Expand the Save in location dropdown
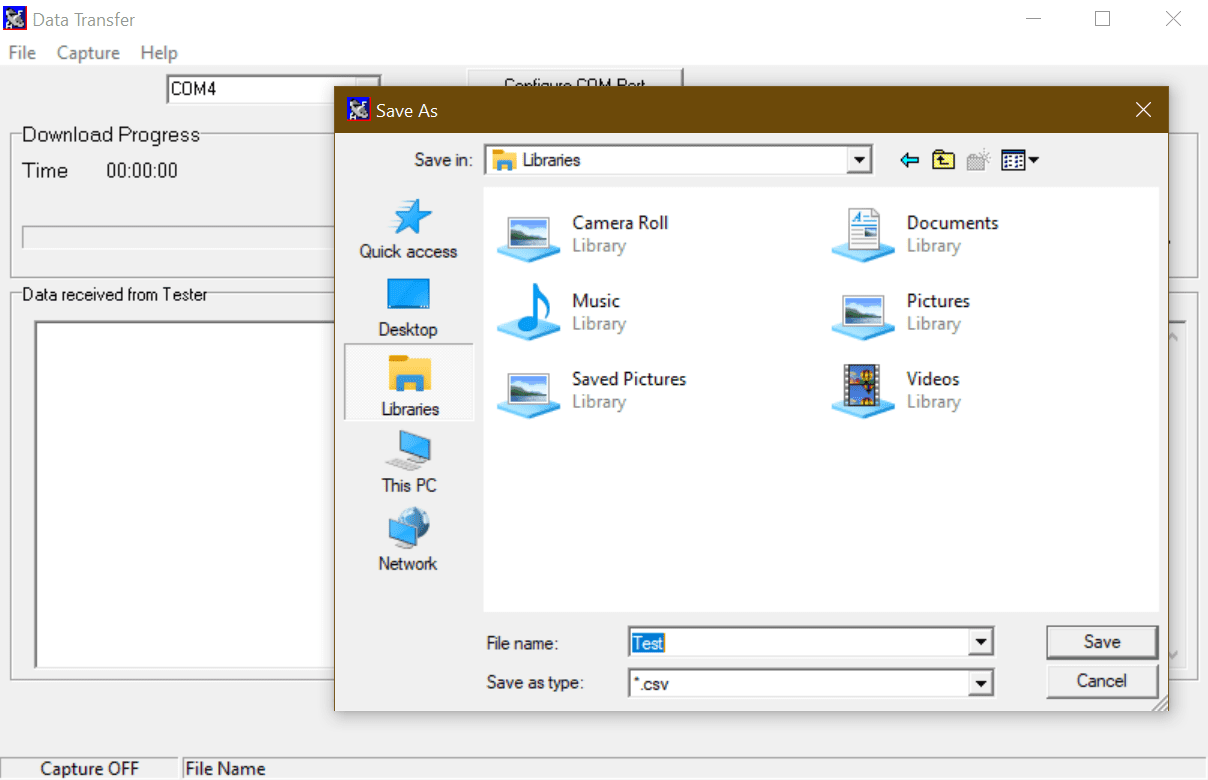 (x=858, y=160)
